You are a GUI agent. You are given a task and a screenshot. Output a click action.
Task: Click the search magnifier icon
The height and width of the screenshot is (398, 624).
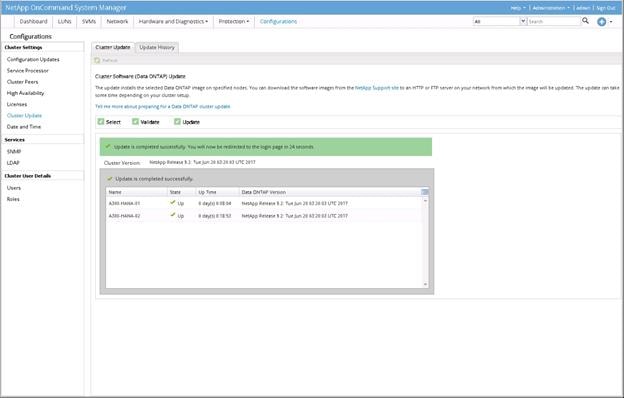[585, 21]
